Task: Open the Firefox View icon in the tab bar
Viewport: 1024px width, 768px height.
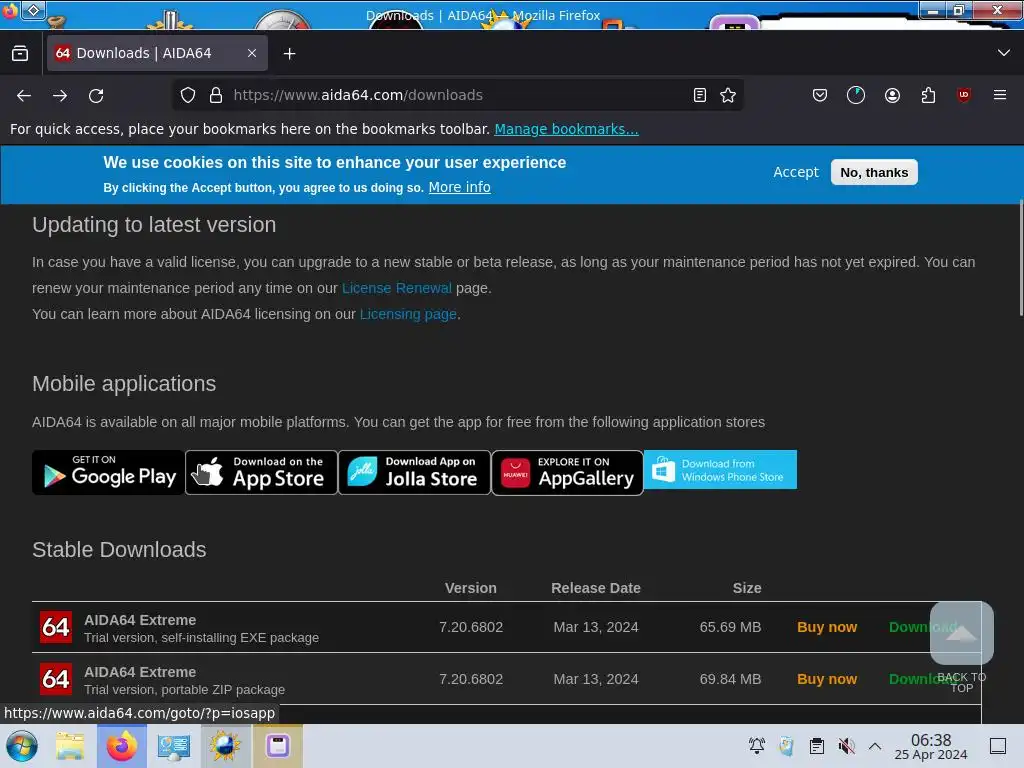Action: [x=20, y=54]
